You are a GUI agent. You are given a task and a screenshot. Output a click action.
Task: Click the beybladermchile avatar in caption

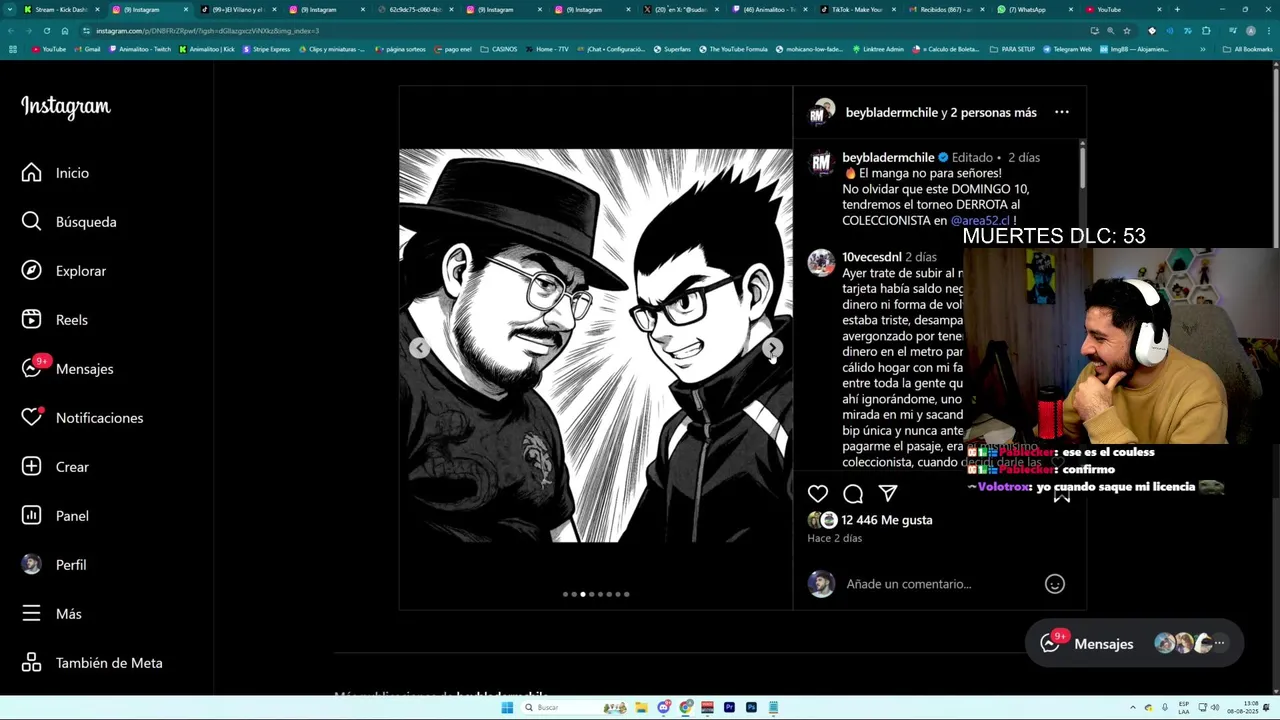821,163
